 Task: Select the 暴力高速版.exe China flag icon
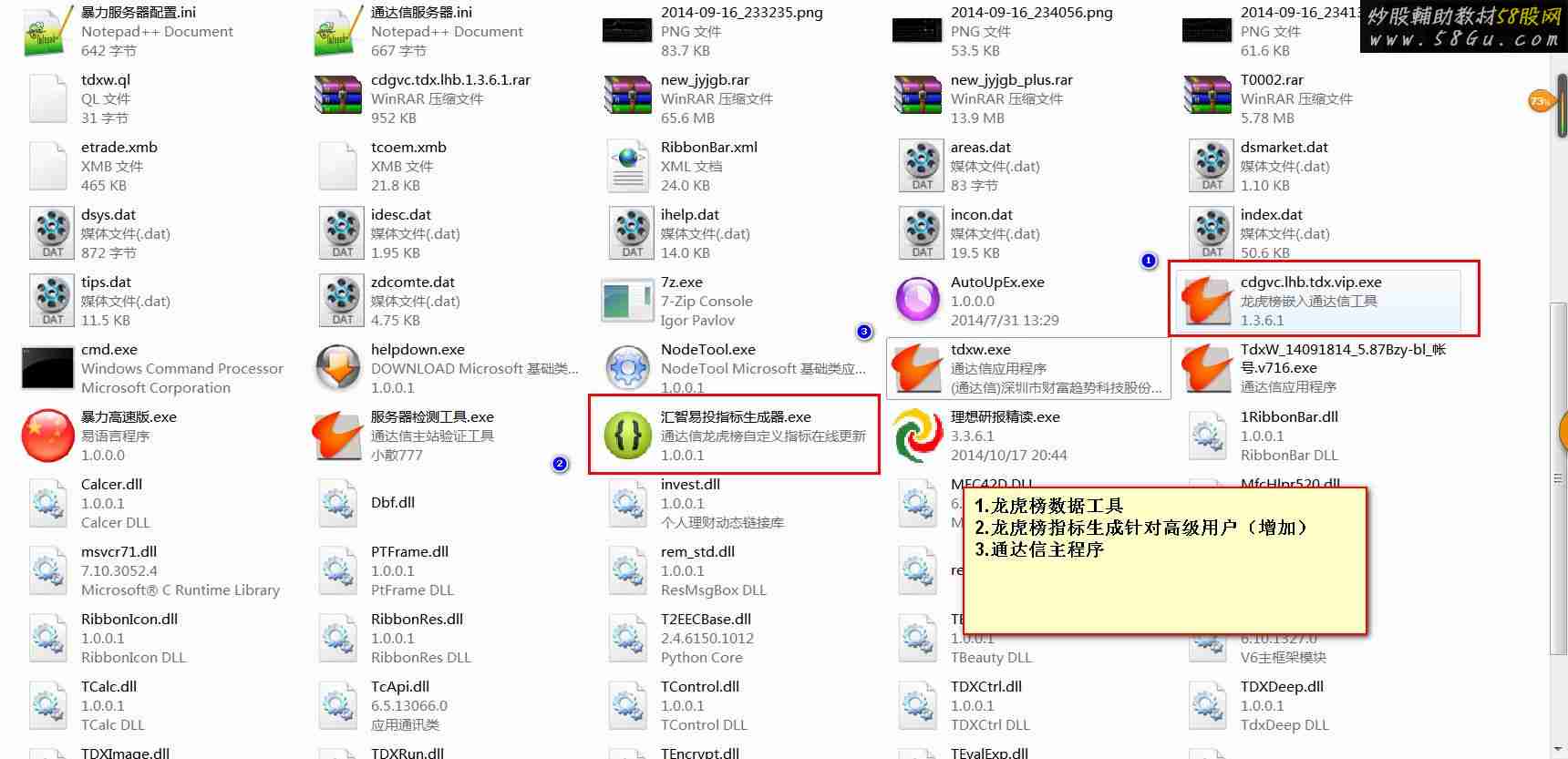click(47, 436)
